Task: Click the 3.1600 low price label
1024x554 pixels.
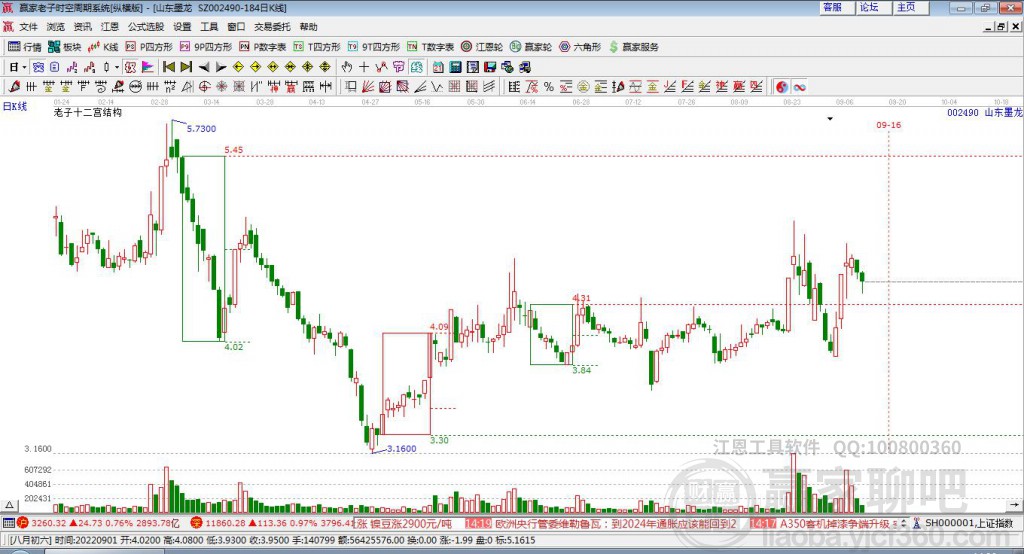Action: pyautogui.click(x=402, y=449)
